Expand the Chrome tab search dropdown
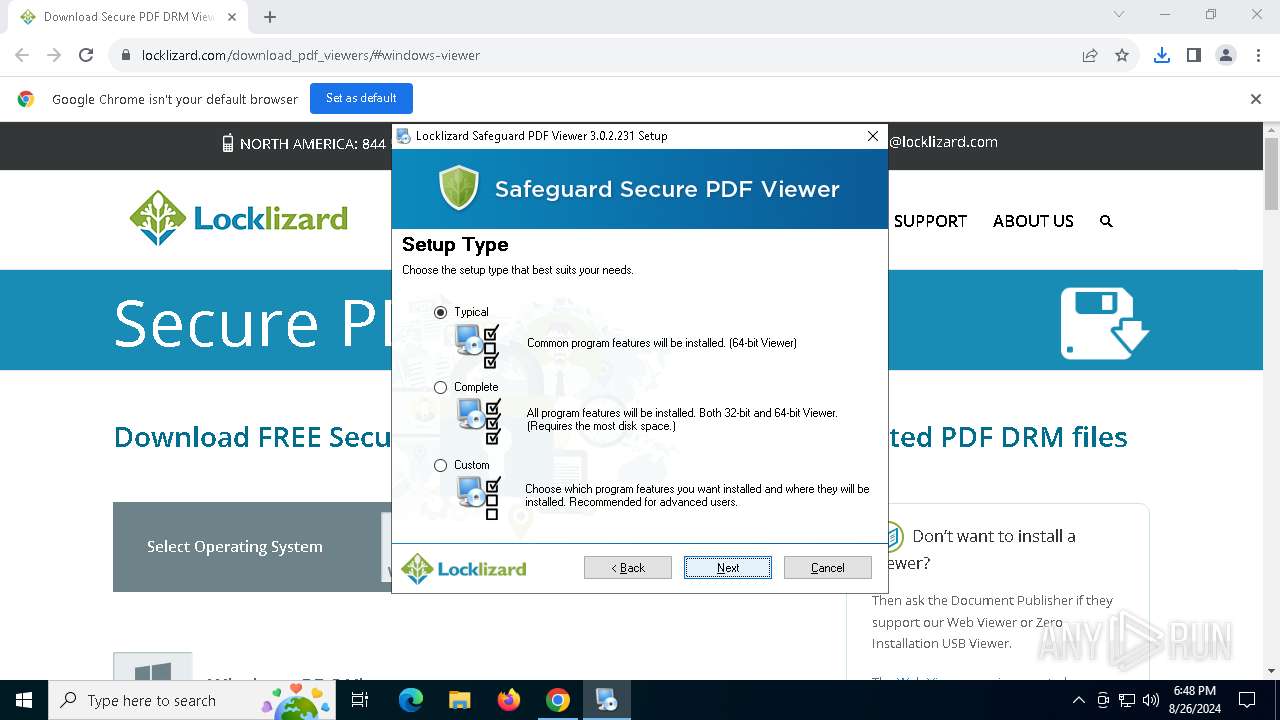 point(1119,14)
